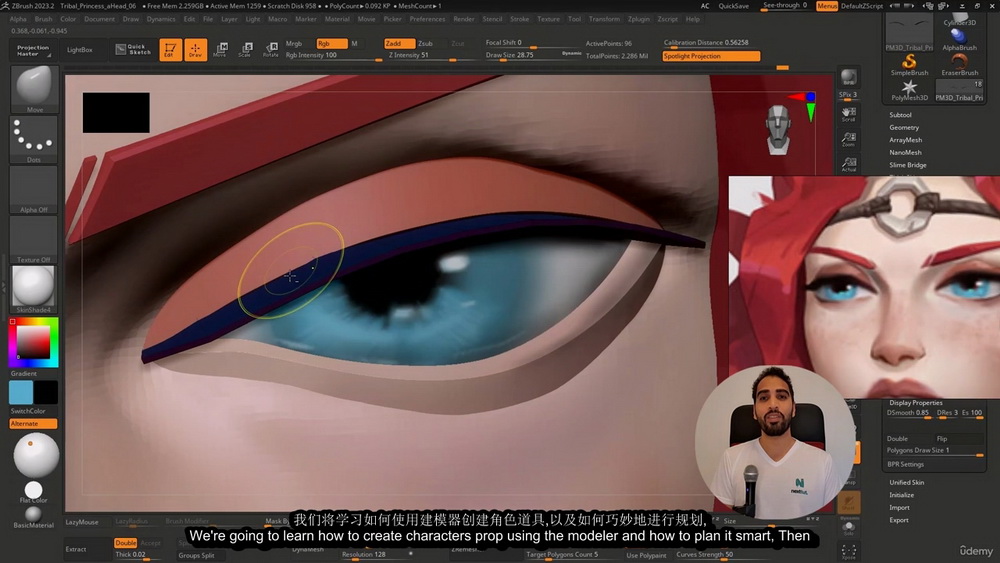Expand the Initialize section

tap(902, 495)
